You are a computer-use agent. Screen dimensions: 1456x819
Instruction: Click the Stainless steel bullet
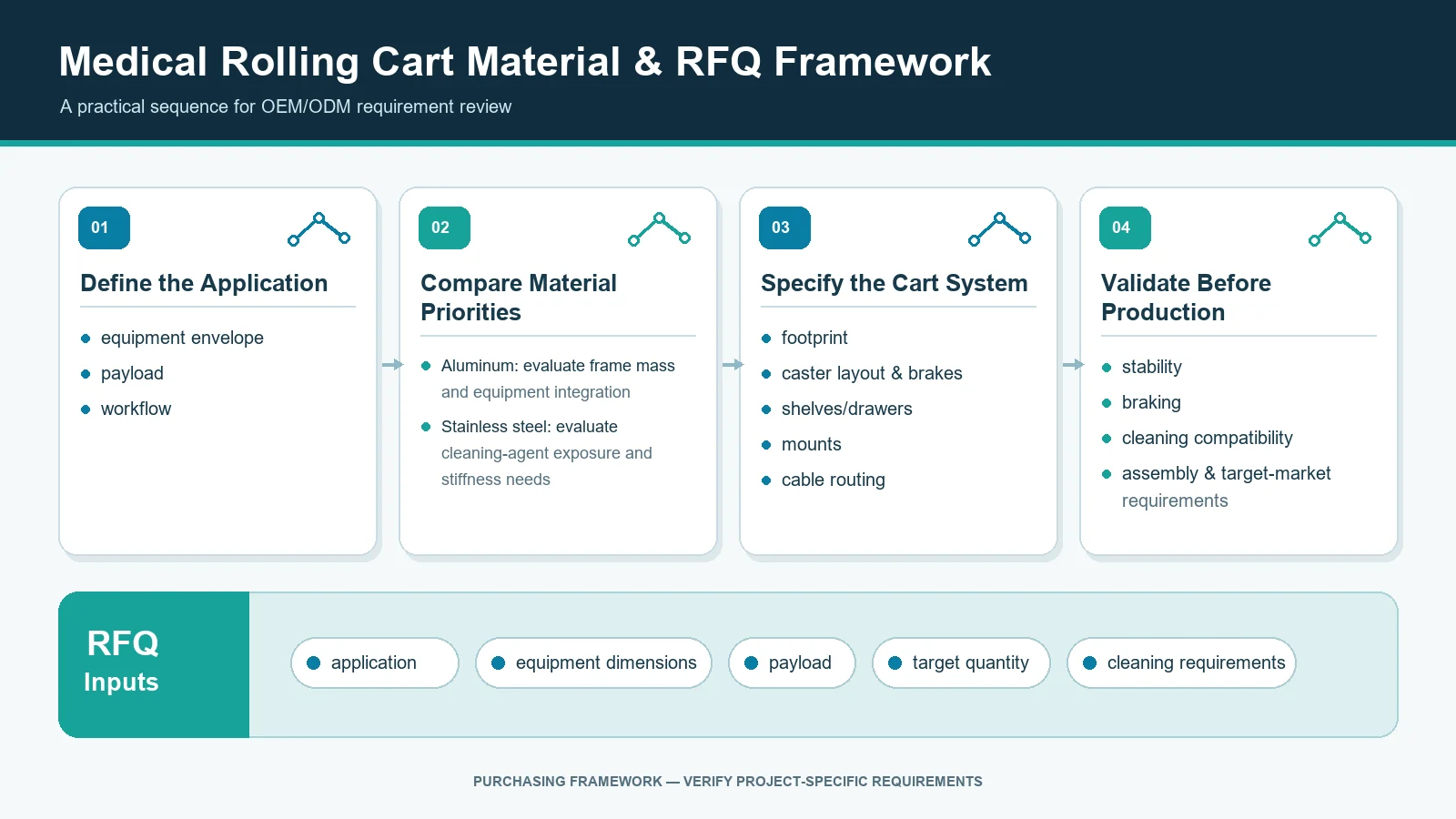(x=537, y=453)
